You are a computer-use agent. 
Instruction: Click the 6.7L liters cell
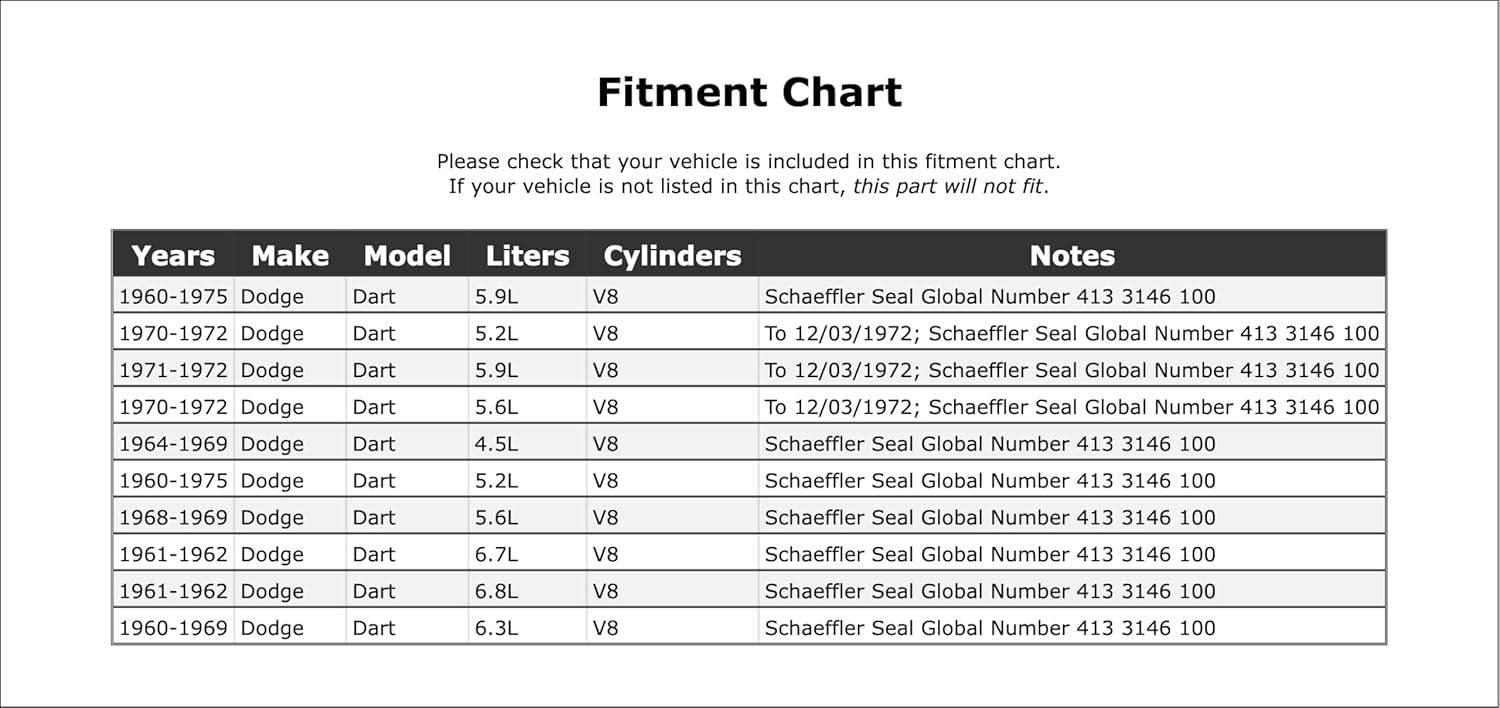pos(496,554)
